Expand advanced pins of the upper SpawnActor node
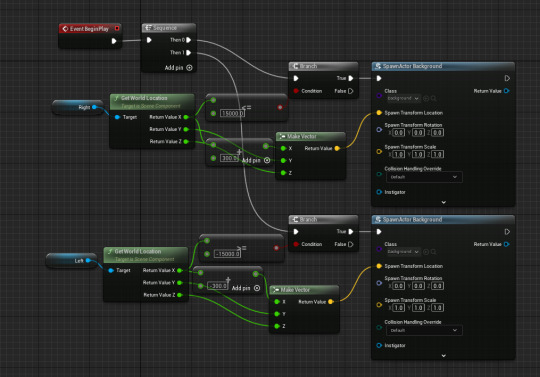Viewport: 540px width, 377px height. click(x=444, y=202)
